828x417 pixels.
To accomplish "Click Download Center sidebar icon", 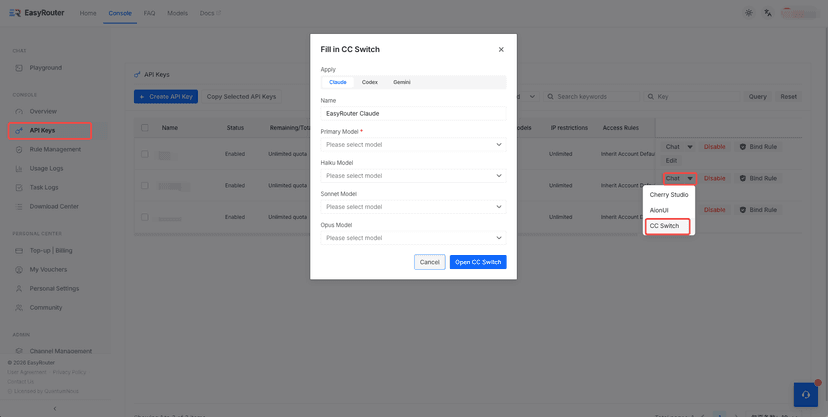I will 19,206.
